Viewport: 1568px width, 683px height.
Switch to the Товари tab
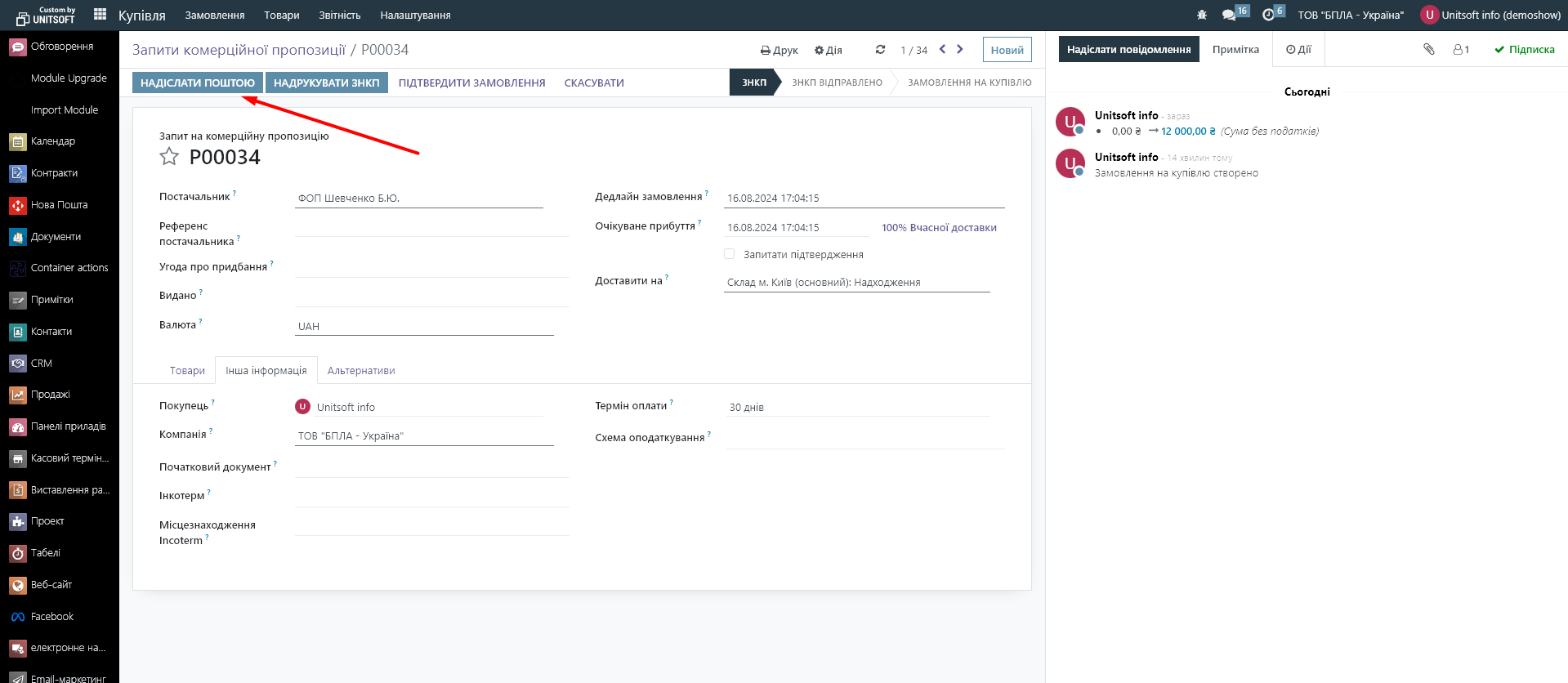pos(187,371)
